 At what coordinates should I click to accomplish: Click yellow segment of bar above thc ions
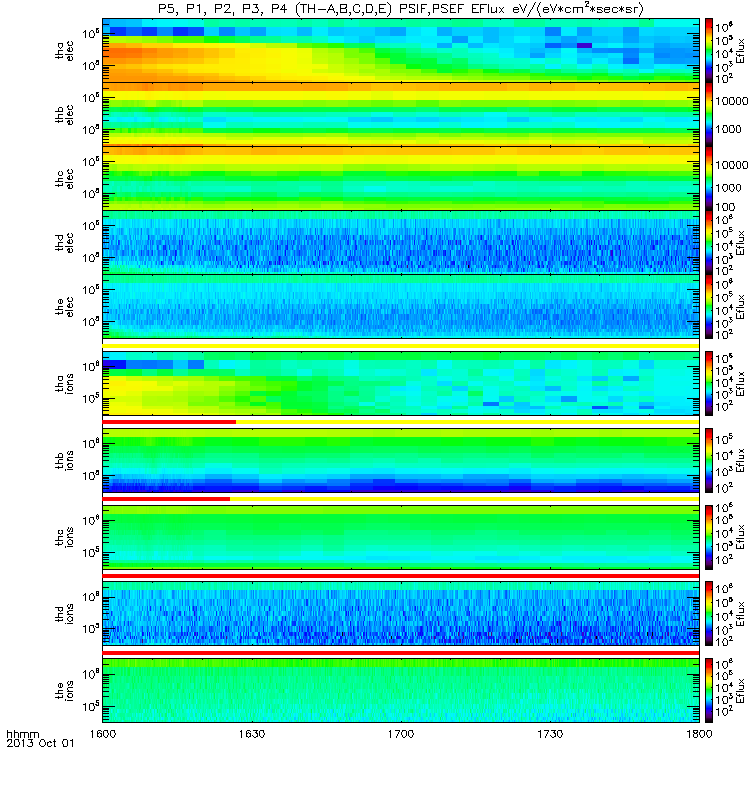(465, 498)
